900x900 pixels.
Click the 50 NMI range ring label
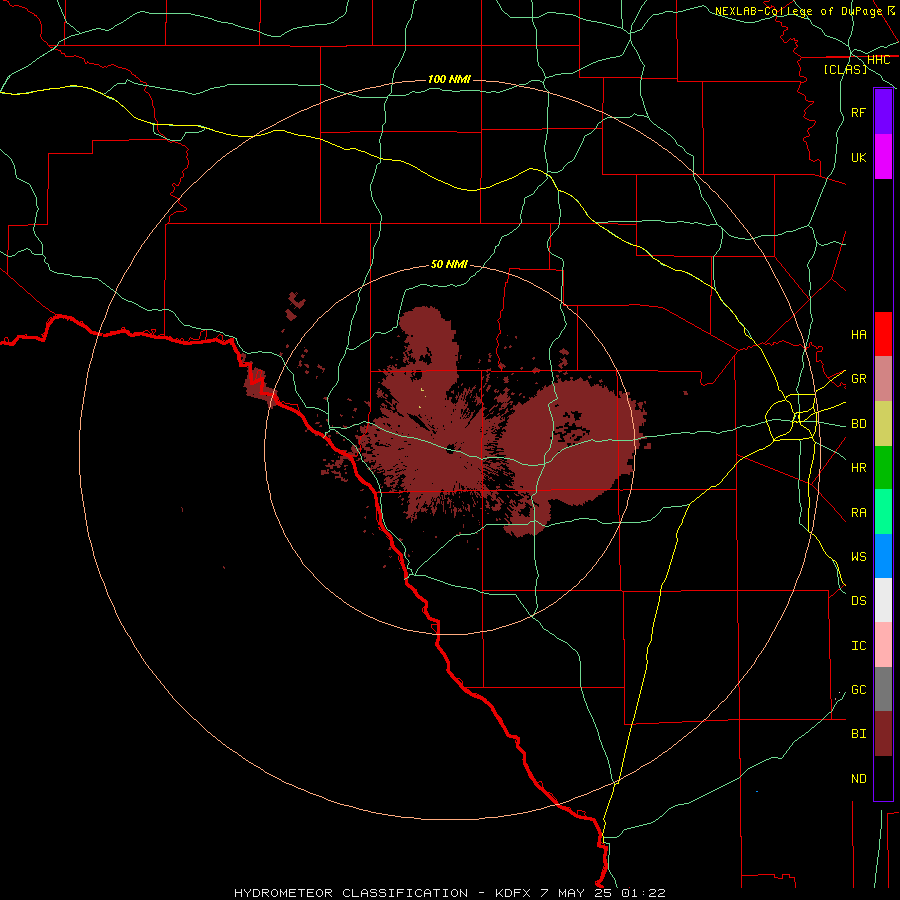449,264
